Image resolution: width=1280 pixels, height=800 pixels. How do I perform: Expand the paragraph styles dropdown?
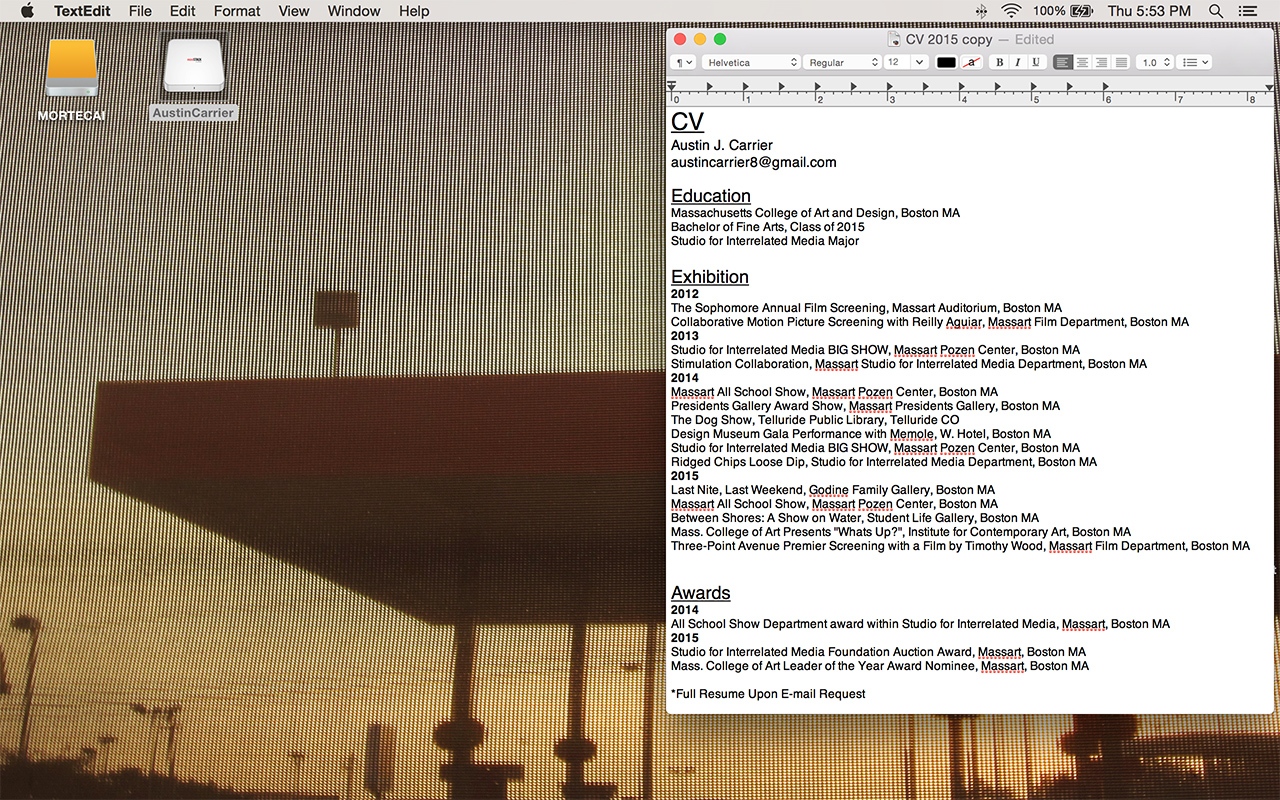pyautogui.click(x=684, y=62)
